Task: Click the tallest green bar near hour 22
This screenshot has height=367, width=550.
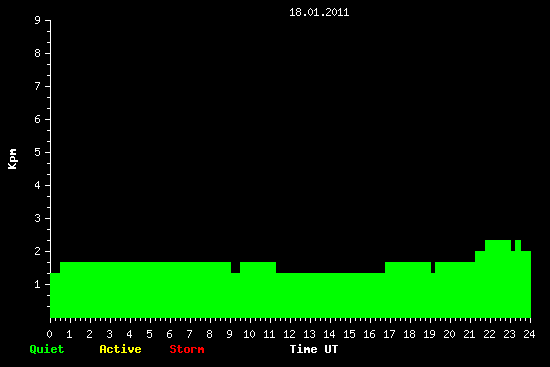Action: (498, 279)
